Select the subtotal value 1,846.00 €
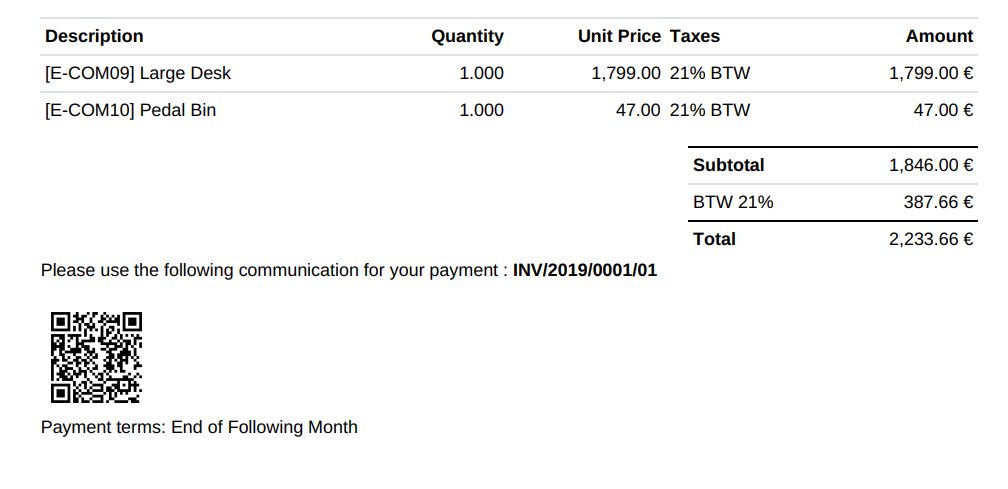Screen dimensions: 1008x489 (x=931, y=165)
